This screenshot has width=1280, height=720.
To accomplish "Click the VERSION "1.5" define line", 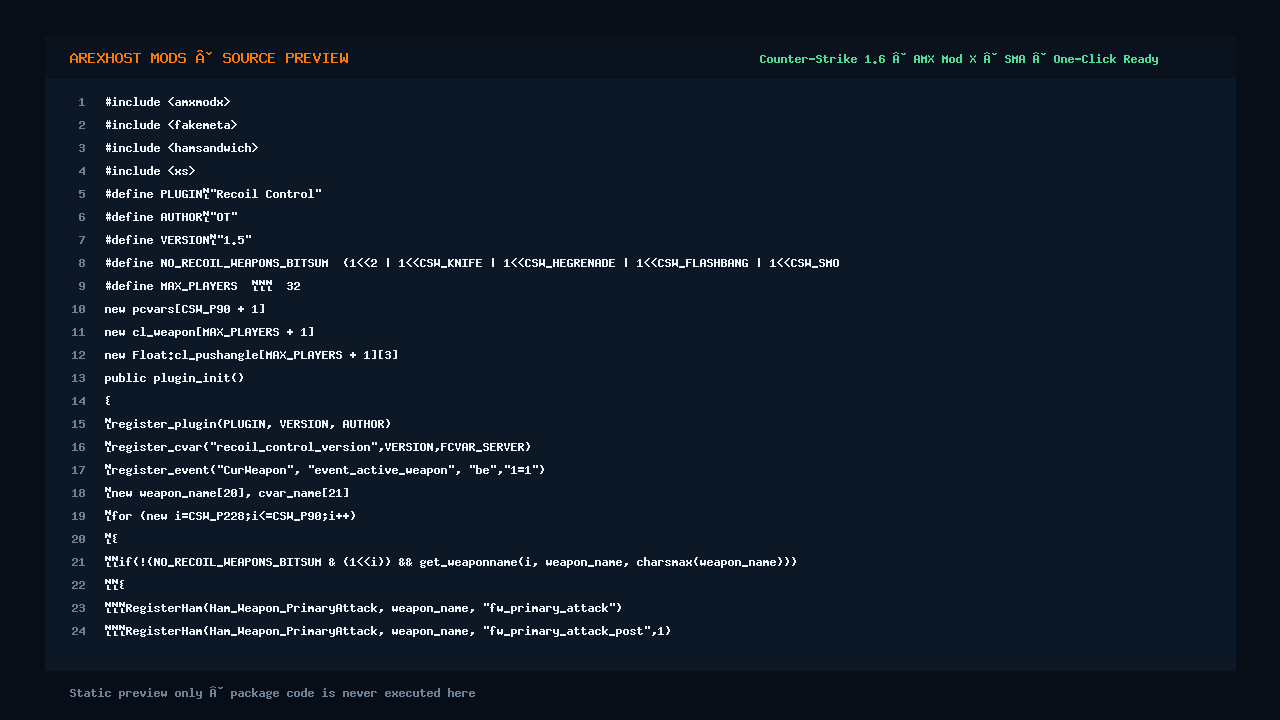I will (178, 240).
